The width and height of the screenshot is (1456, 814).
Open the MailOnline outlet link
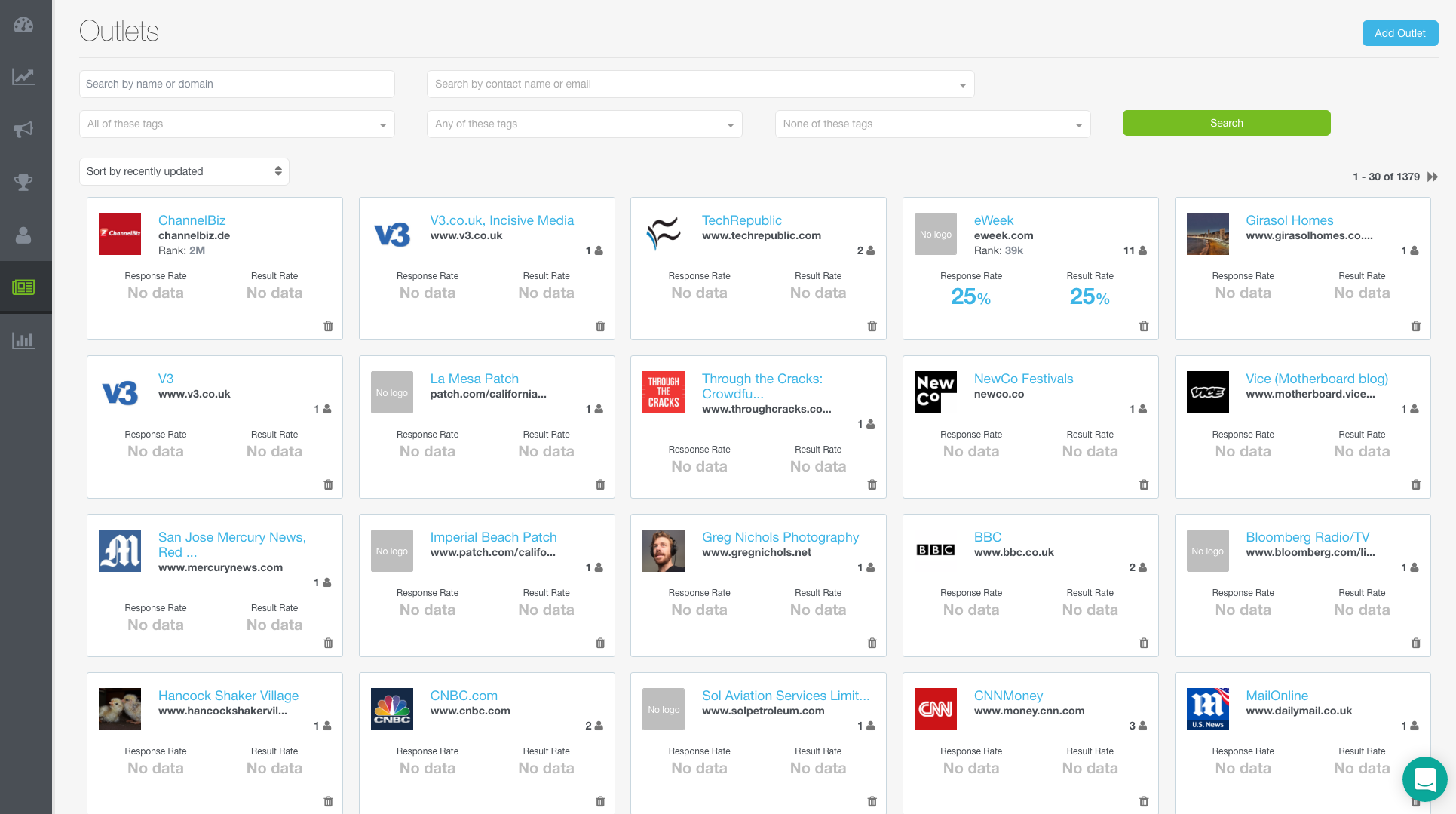[x=1277, y=696]
